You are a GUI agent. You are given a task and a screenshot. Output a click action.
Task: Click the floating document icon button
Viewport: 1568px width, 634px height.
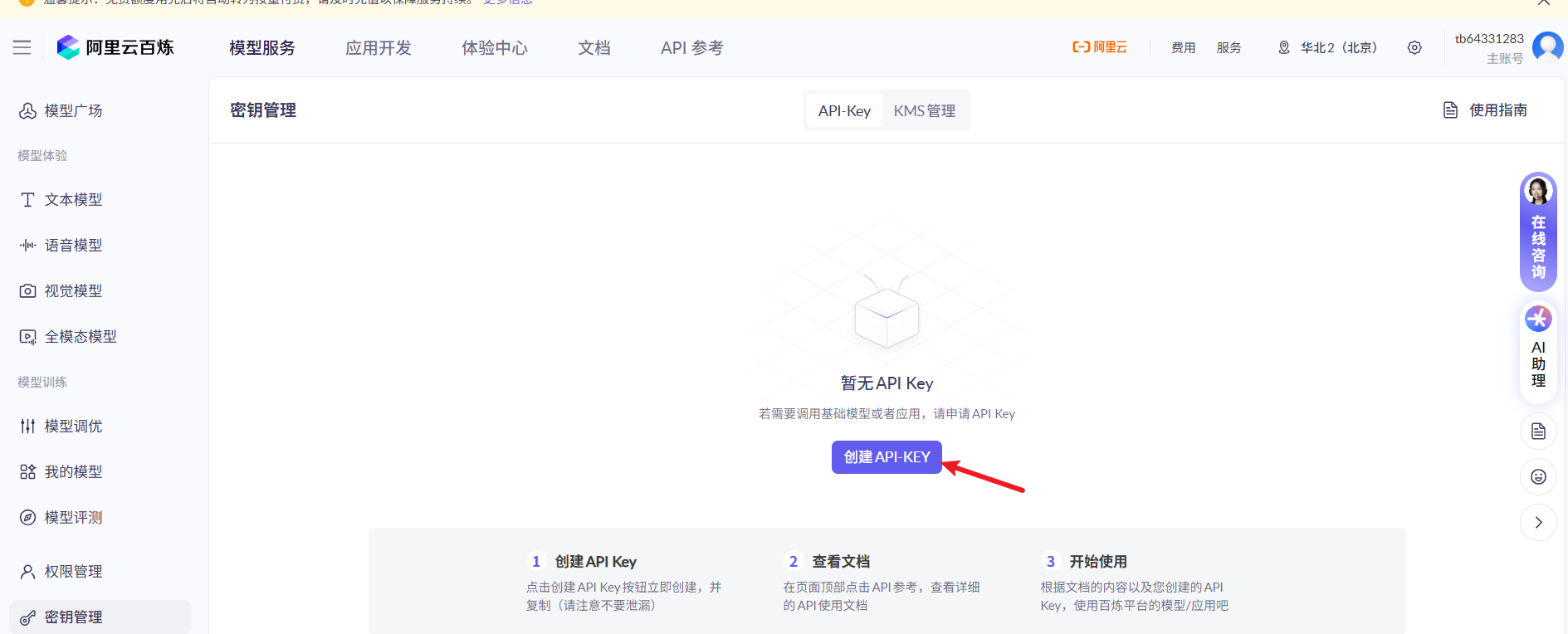(1538, 432)
